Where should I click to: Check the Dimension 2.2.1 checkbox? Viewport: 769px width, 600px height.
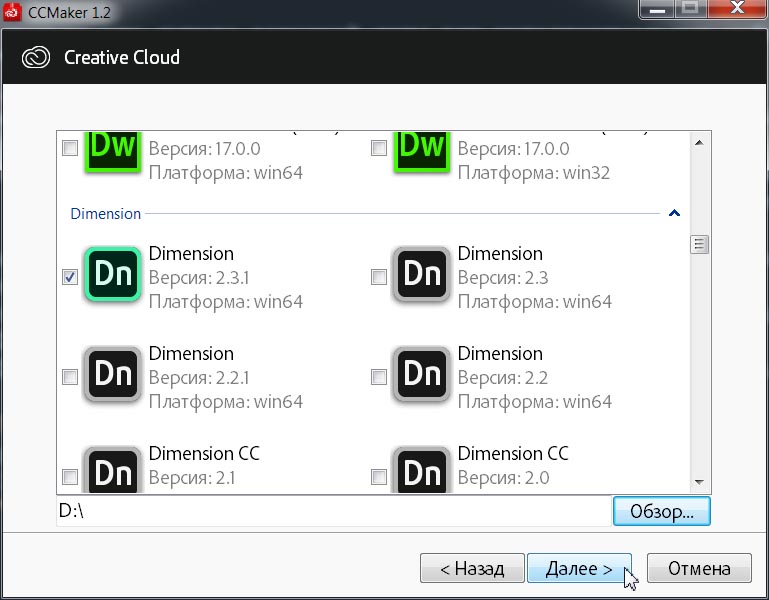(70, 377)
